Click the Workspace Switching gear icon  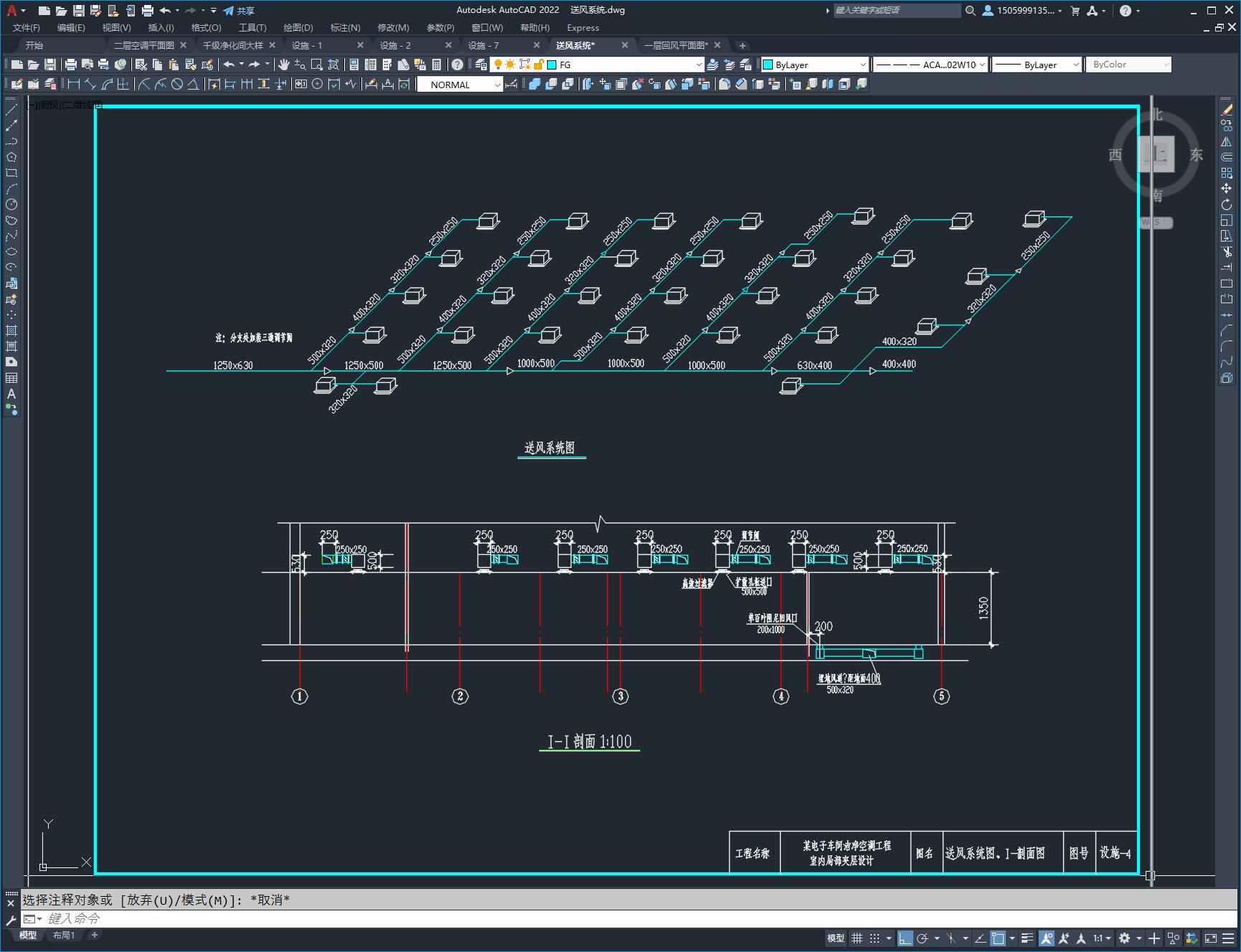coord(1124,938)
